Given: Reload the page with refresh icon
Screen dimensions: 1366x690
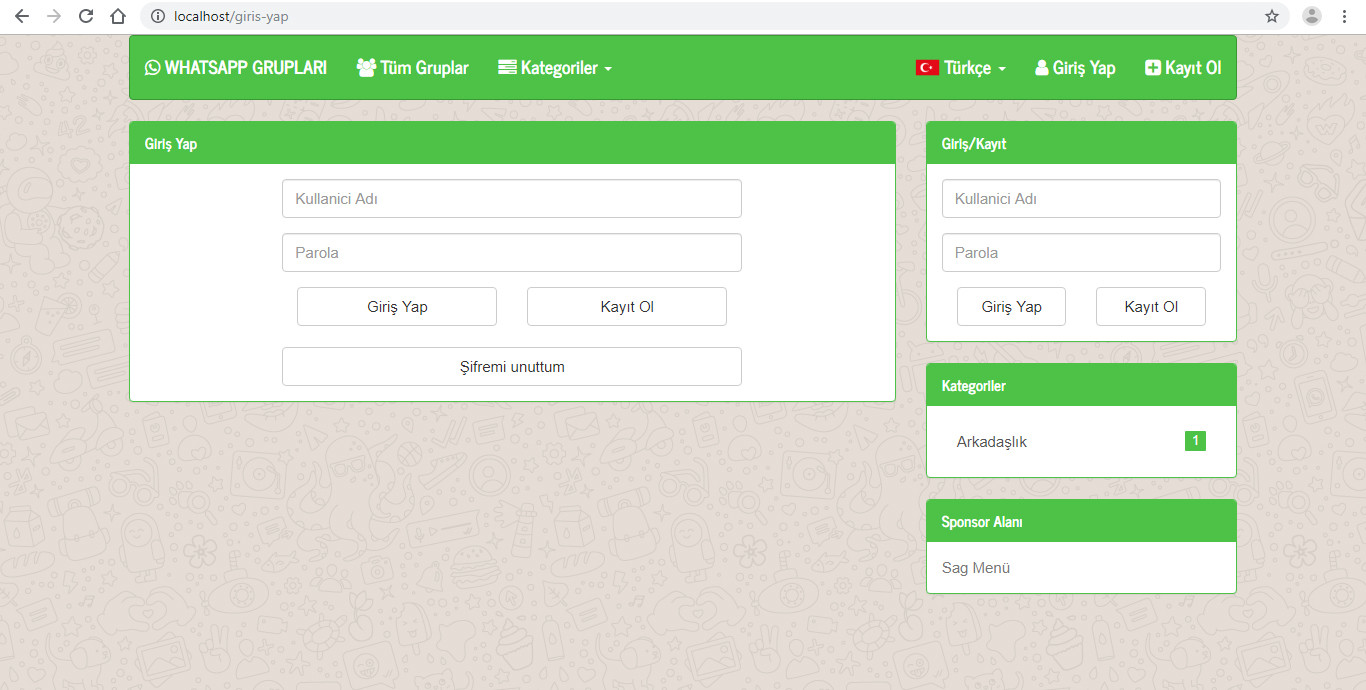Looking at the screenshot, I should click(86, 16).
